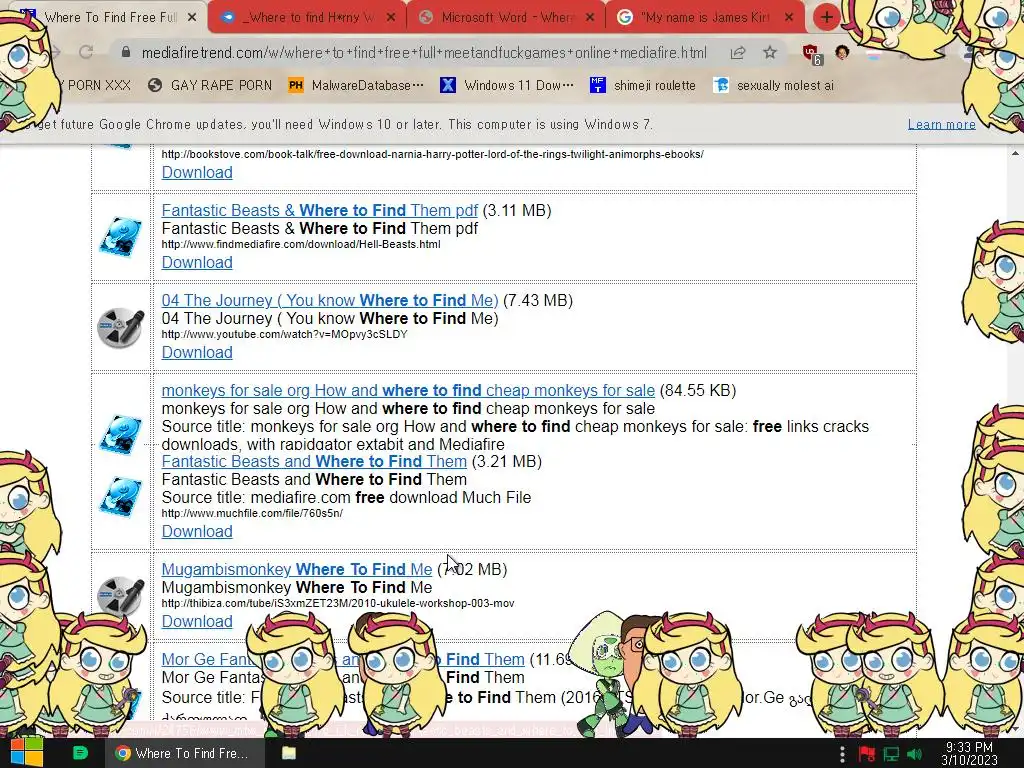Open 'Fantastic Beasts and Where to Find Them' link
Screen dimensions: 1024x768
[314, 462]
